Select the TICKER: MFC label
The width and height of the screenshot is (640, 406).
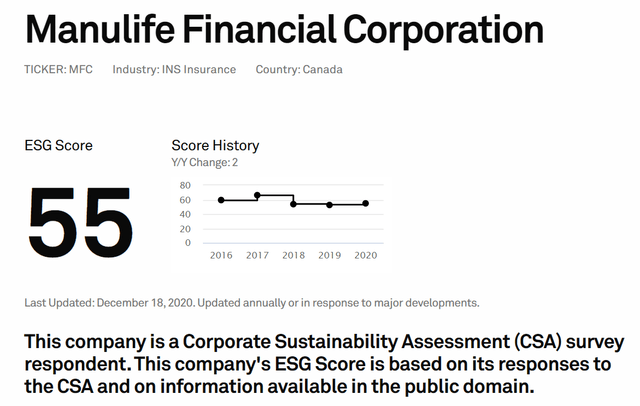[58, 69]
